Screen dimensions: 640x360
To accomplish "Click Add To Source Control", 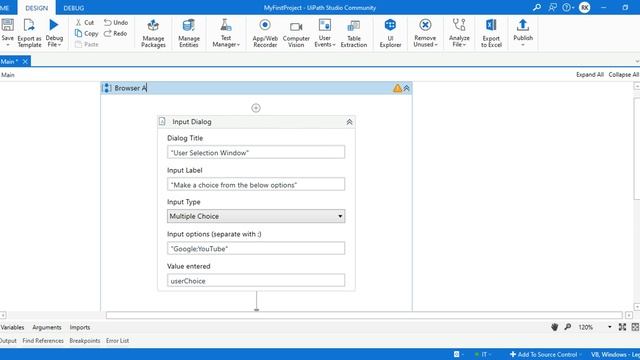I will 544,354.
